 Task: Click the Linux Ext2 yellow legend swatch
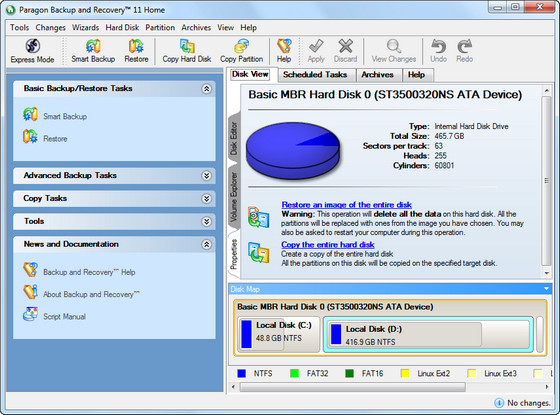pos(405,374)
